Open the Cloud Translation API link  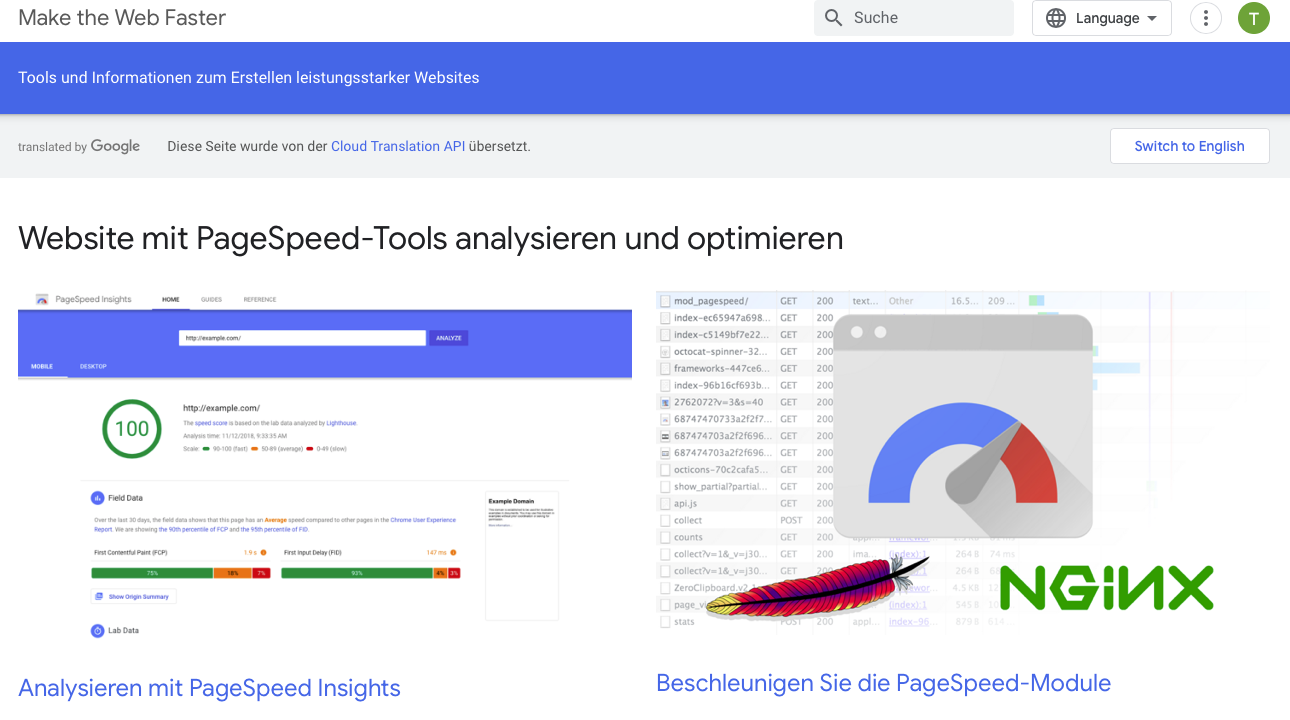399,146
